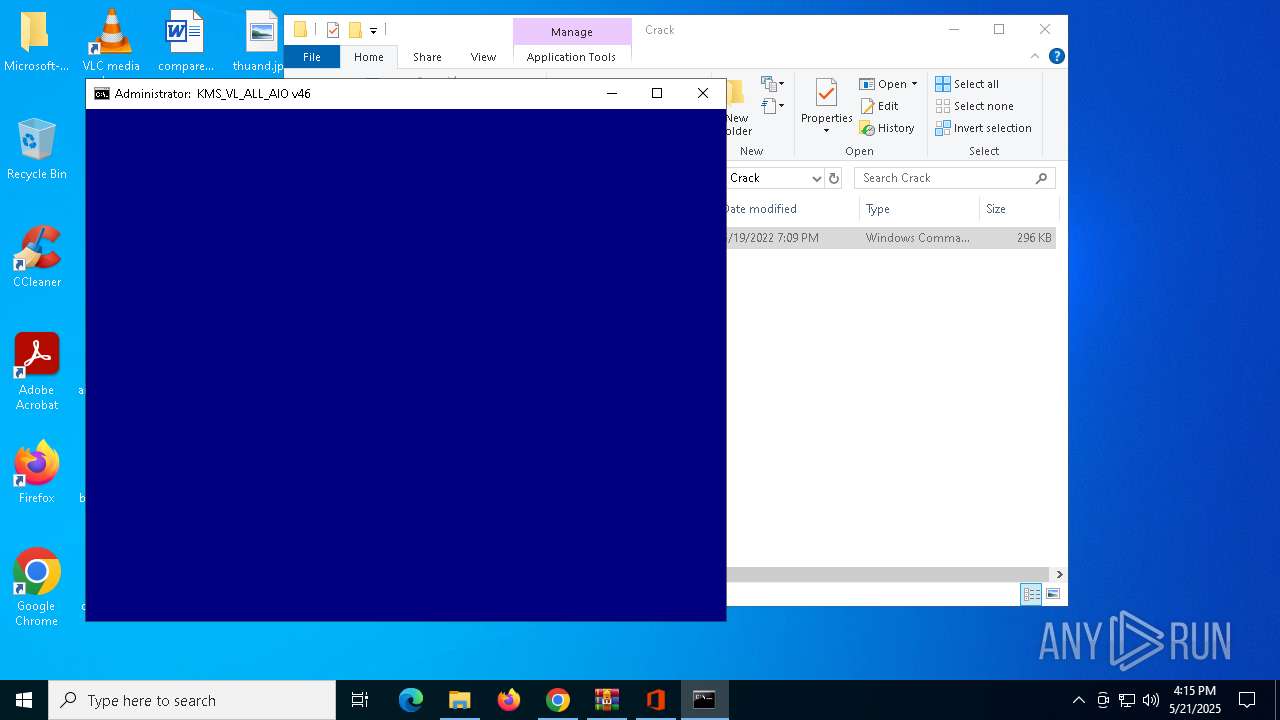Screen dimensions: 1280x720
Task: Select the Firefox desktop shortcut
Action: 37,472
